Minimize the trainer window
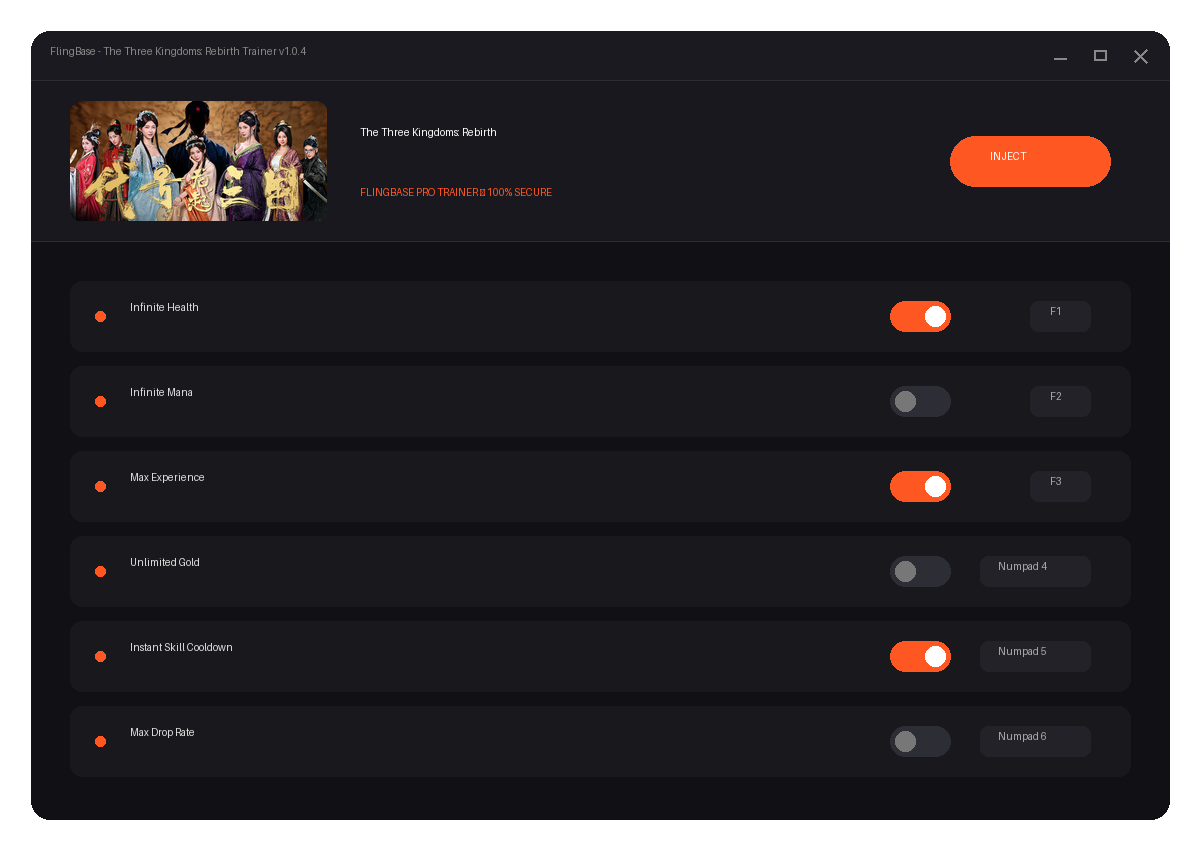This screenshot has width=1200, height=850. [1060, 57]
